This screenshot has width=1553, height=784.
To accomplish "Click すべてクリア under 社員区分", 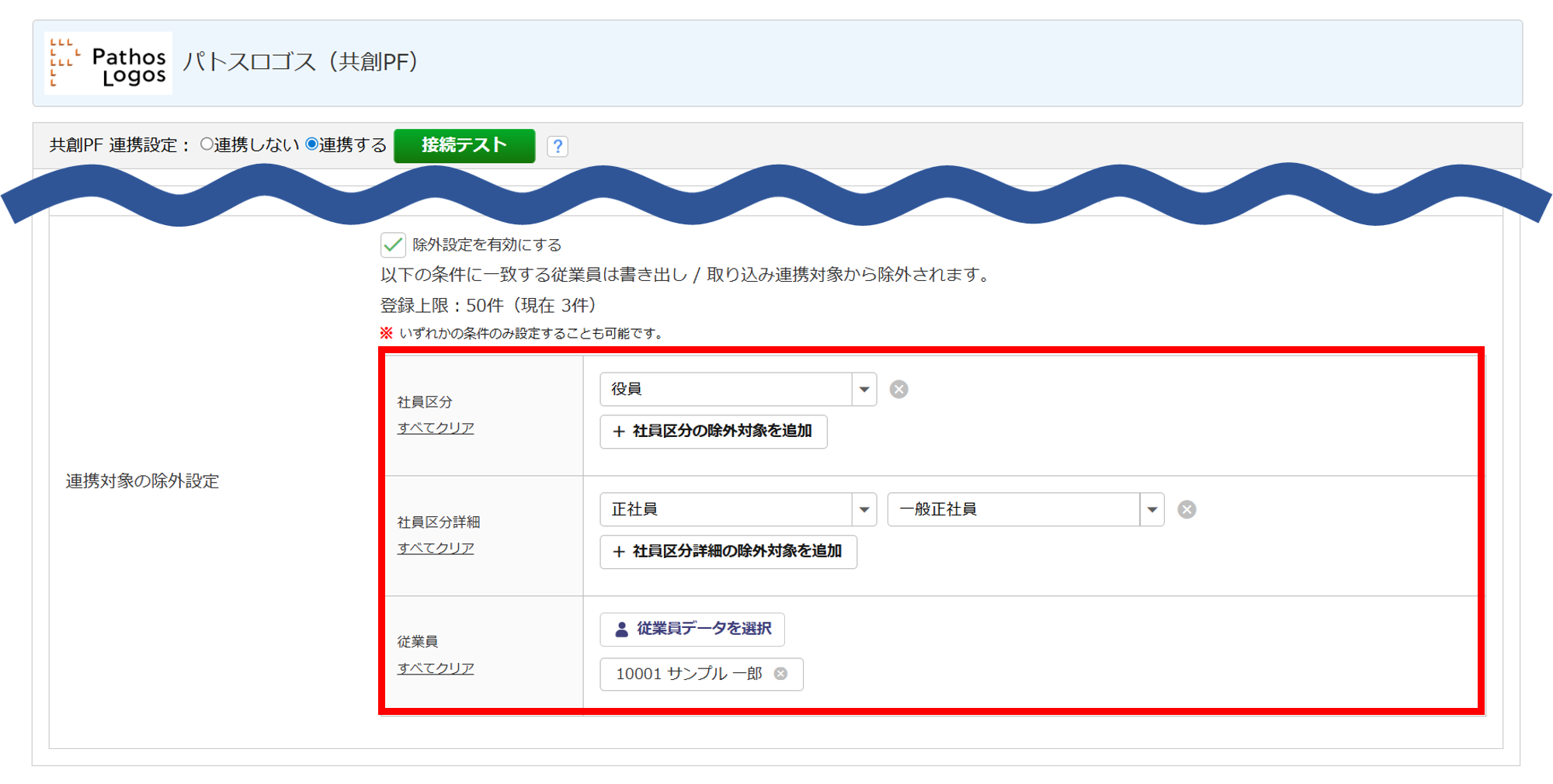I will point(436,428).
